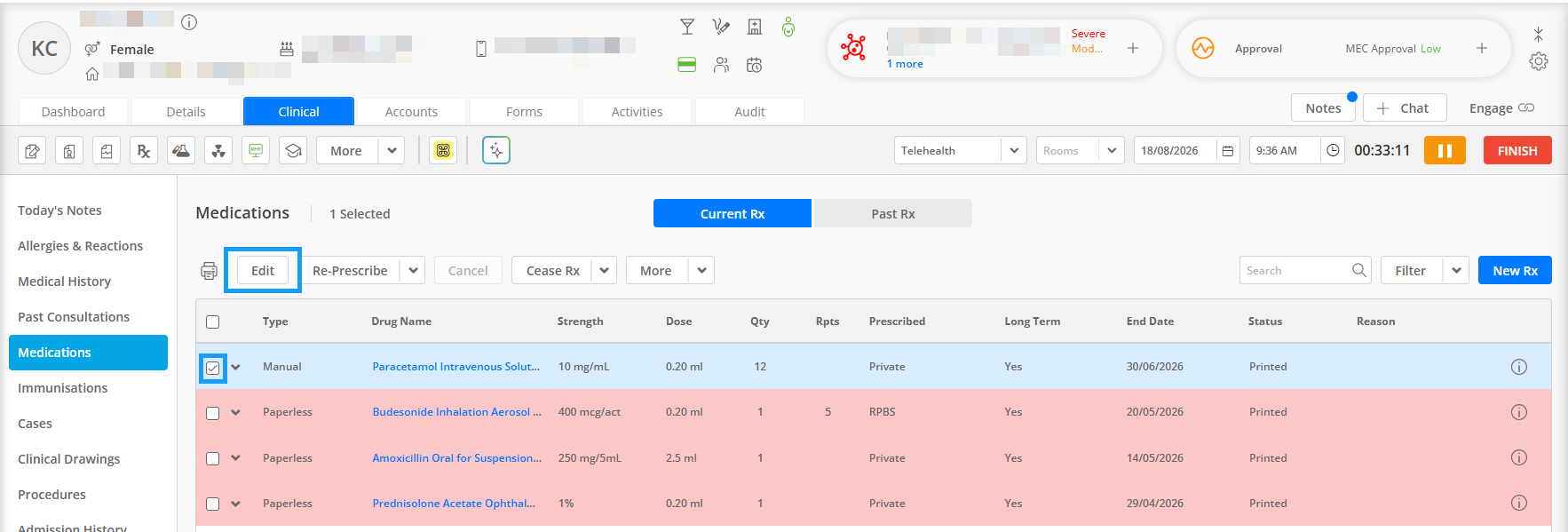Switch to the Forms tab
Viewport: 1568px width, 532px height.
coord(525,112)
